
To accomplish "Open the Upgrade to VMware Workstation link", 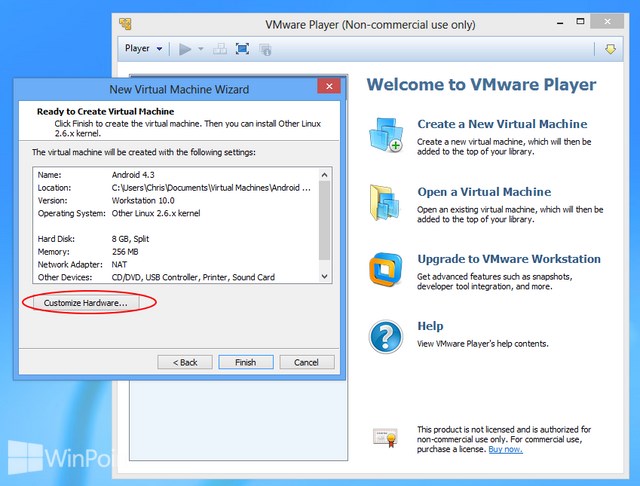I will coord(509,259).
